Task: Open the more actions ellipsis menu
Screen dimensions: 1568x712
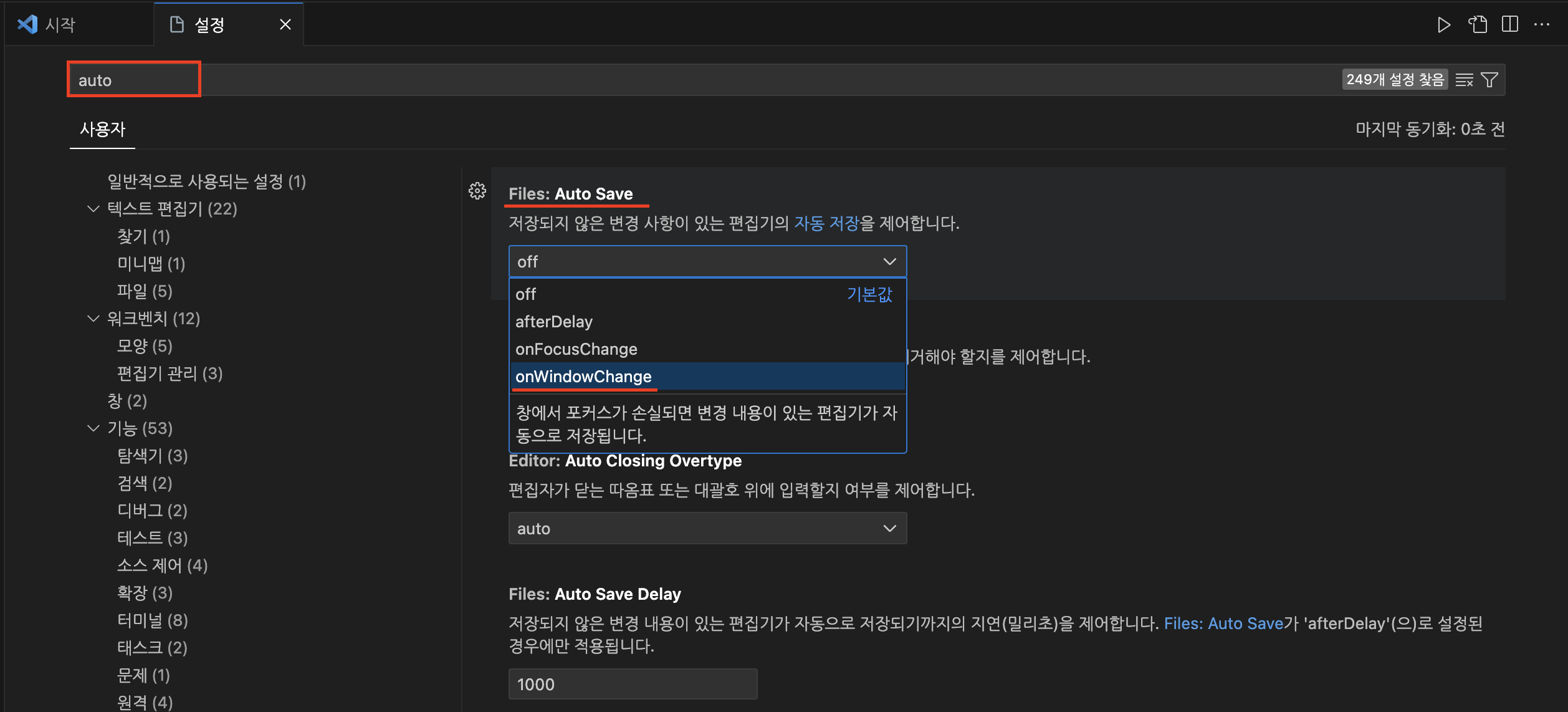Action: pyautogui.click(x=1542, y=25)
